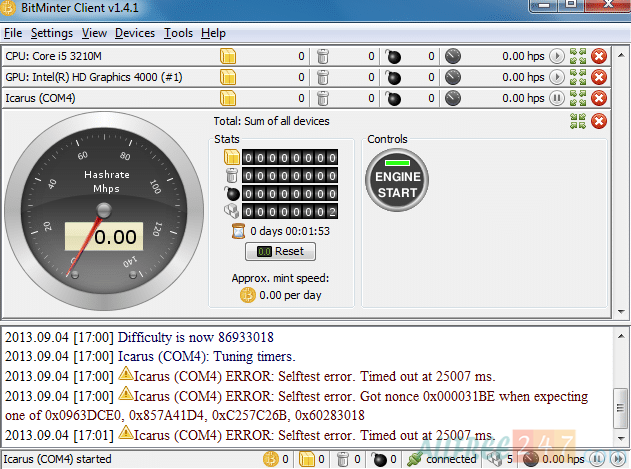Click the accepted box icon in Stats panel

point(232,157)
